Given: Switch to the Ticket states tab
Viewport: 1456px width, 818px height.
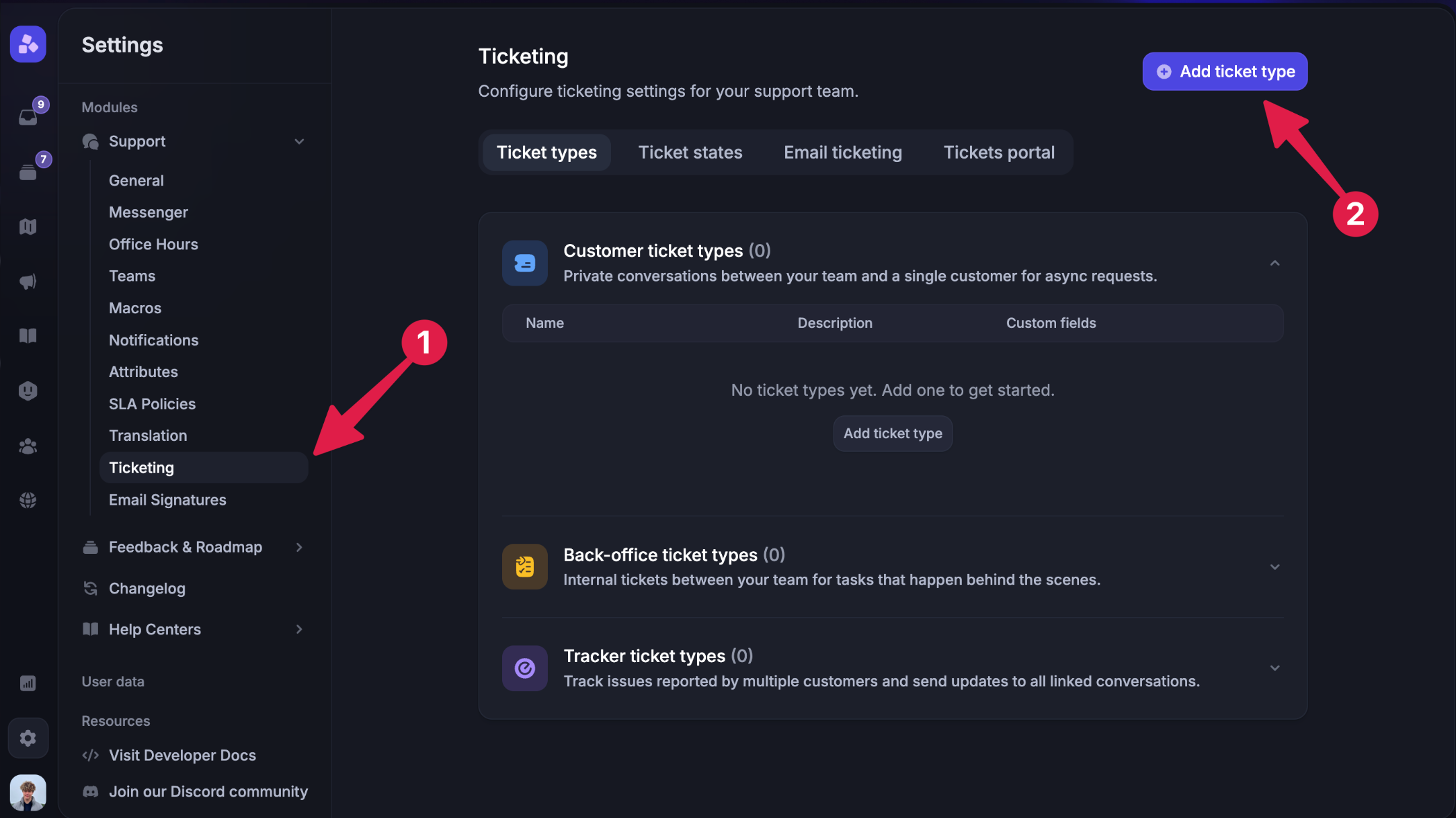Looking at the screenshot, I should click(x=690, y=152).
